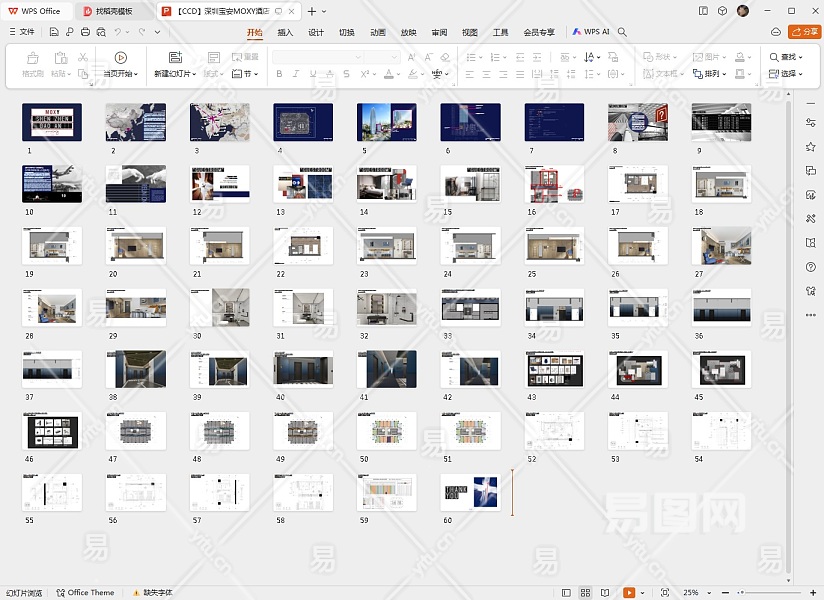Open the help icon in right sidebar
Screen dimensions: 824x600
810,267
